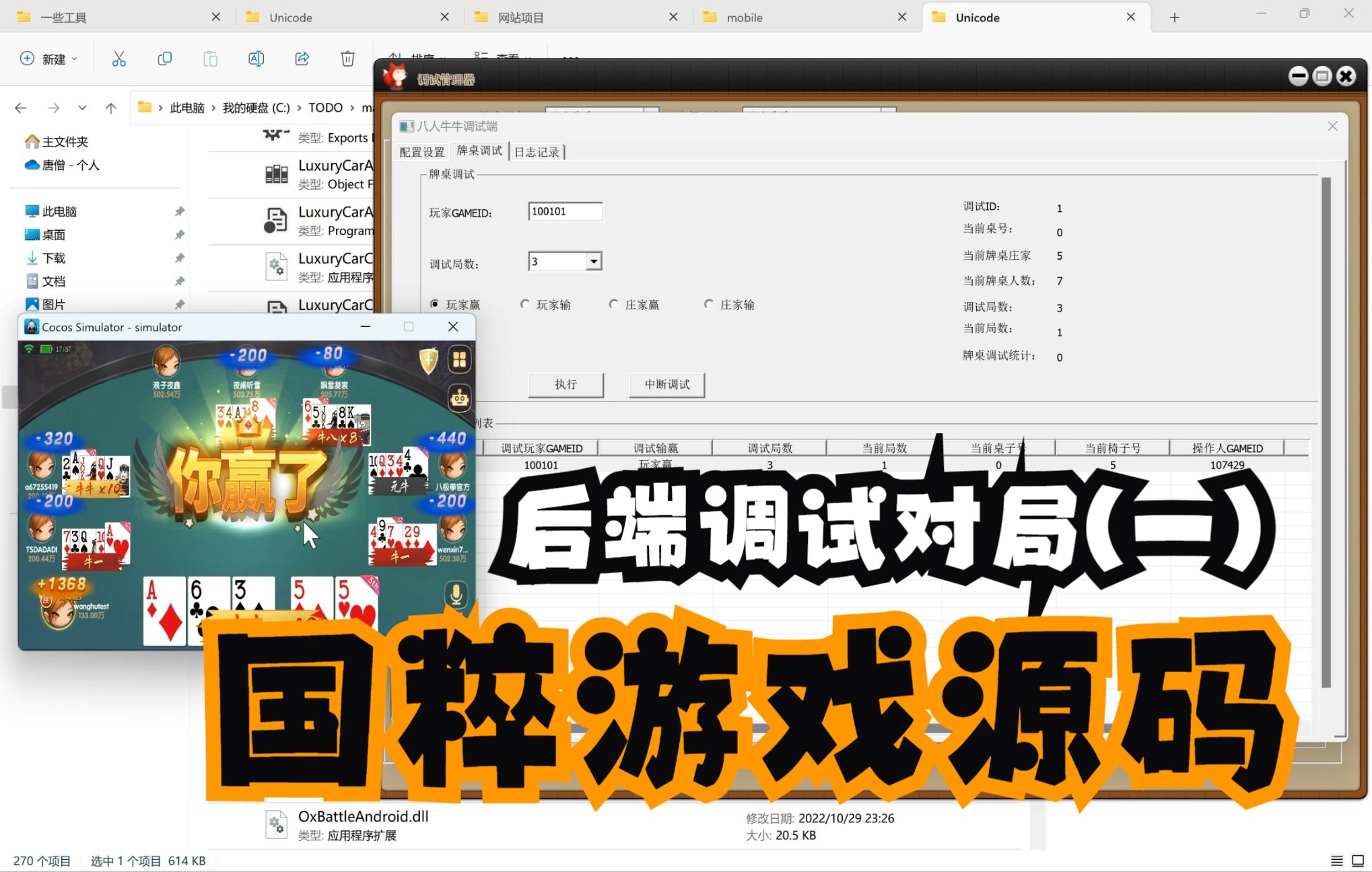Click the delete trash icon in Explorer toolbar

(x=348, y=59)
